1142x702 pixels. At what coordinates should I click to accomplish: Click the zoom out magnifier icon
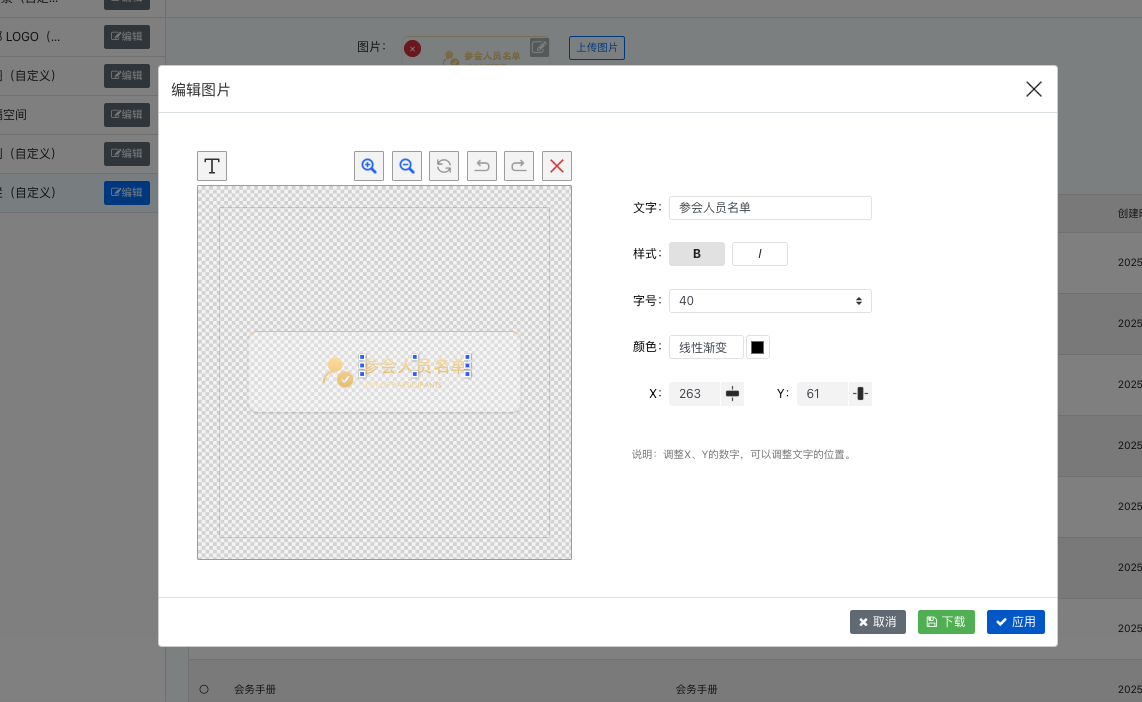[x=406, y=166]
